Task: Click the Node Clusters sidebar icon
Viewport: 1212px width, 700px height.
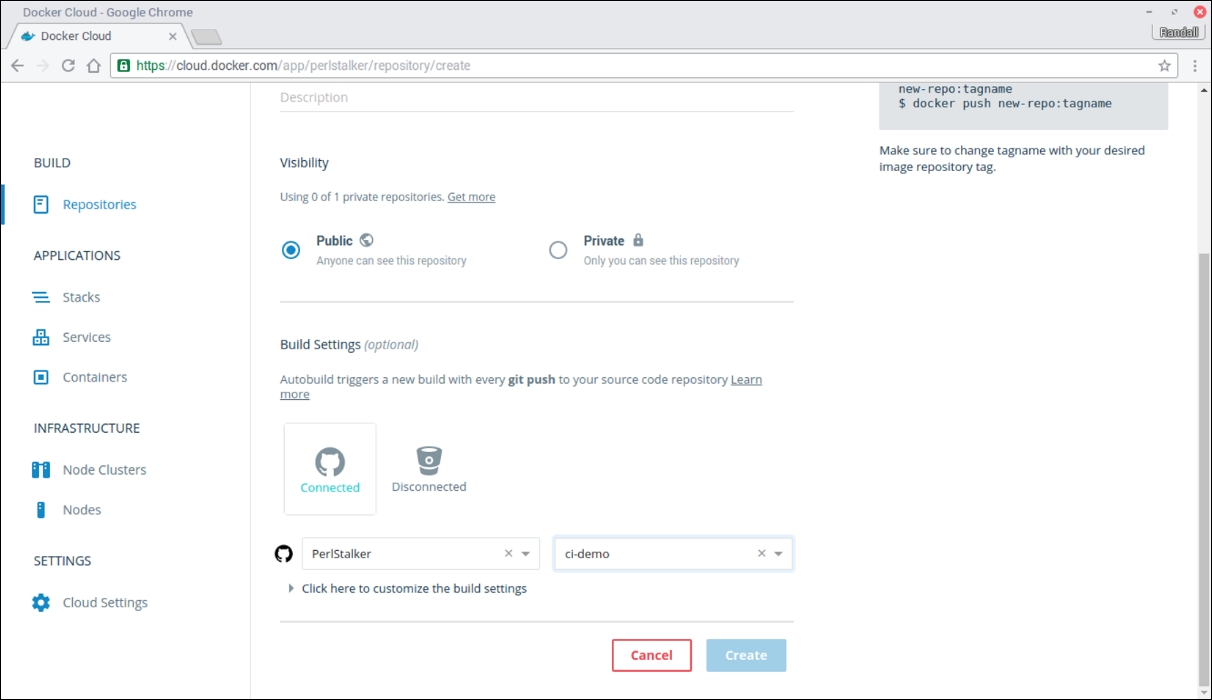Action: [41, 469]
